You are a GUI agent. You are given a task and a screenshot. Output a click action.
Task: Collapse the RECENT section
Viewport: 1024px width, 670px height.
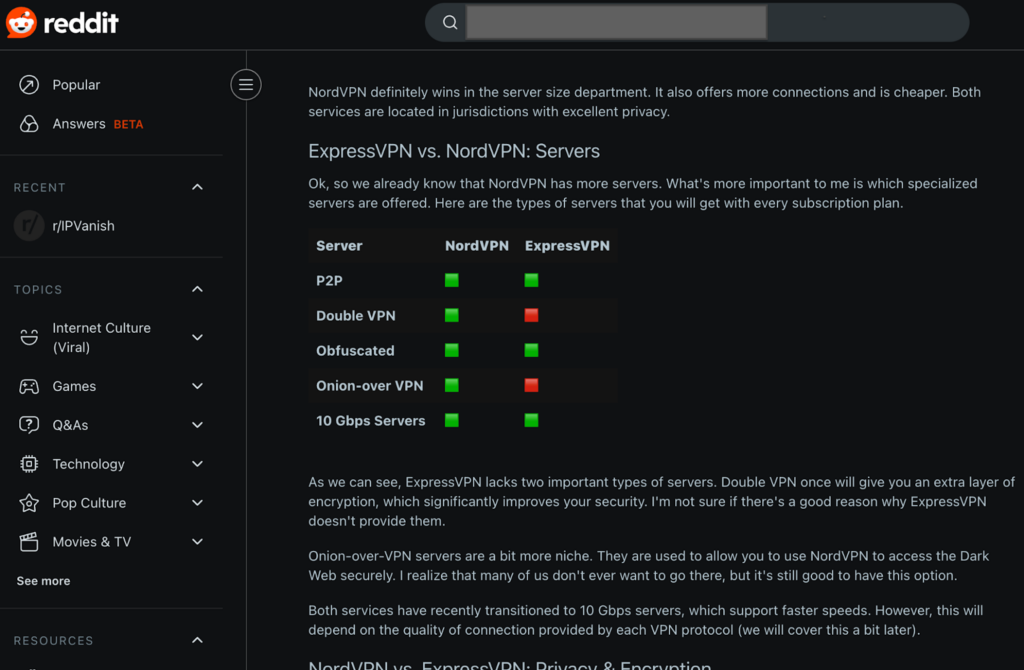[197, 187]
